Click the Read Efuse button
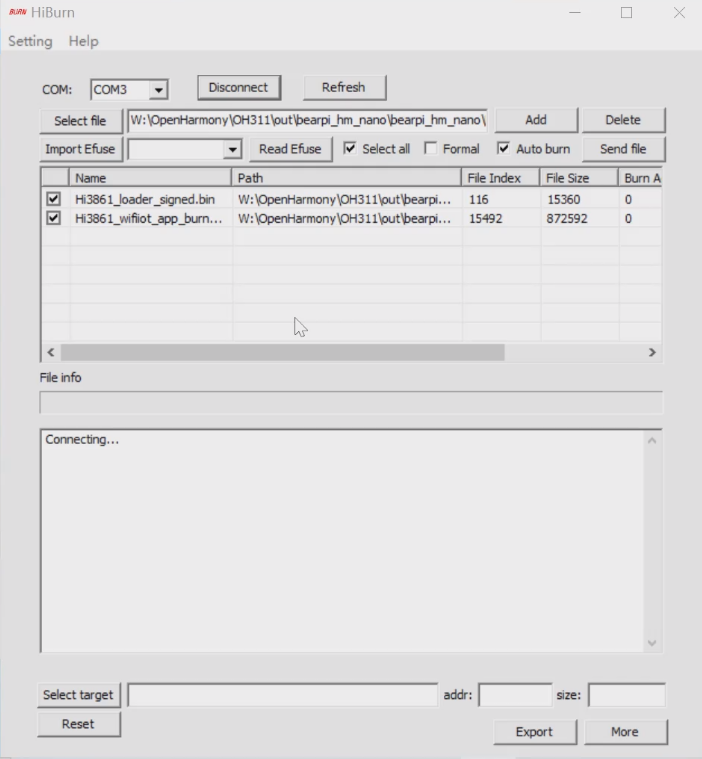This screenshot has width=702, height=759. [x=290, y=149]
